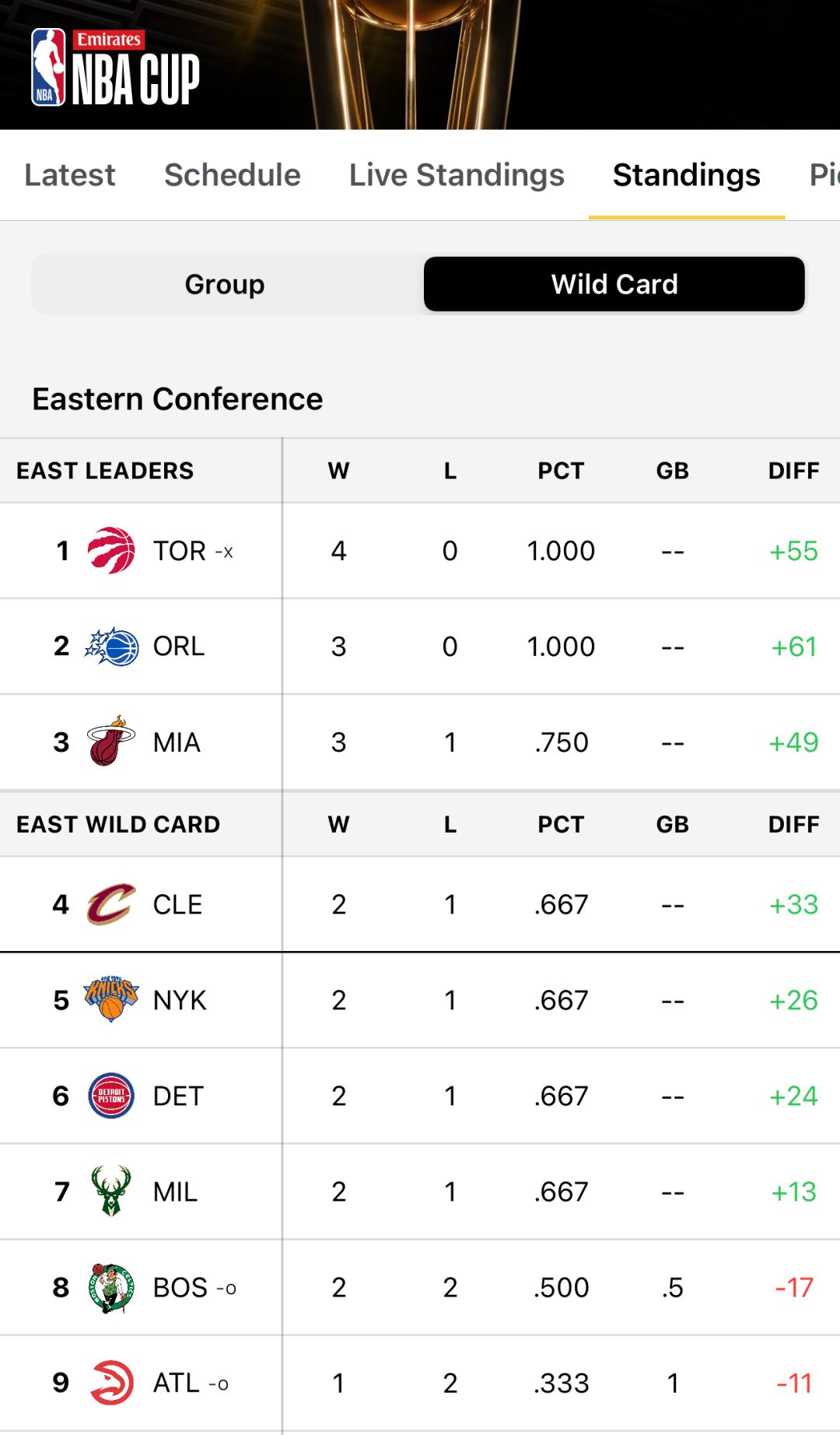Open the Atlanta Hawks logo
The width and height of the screenshot is (840, 1435).
pos(111,1383)
